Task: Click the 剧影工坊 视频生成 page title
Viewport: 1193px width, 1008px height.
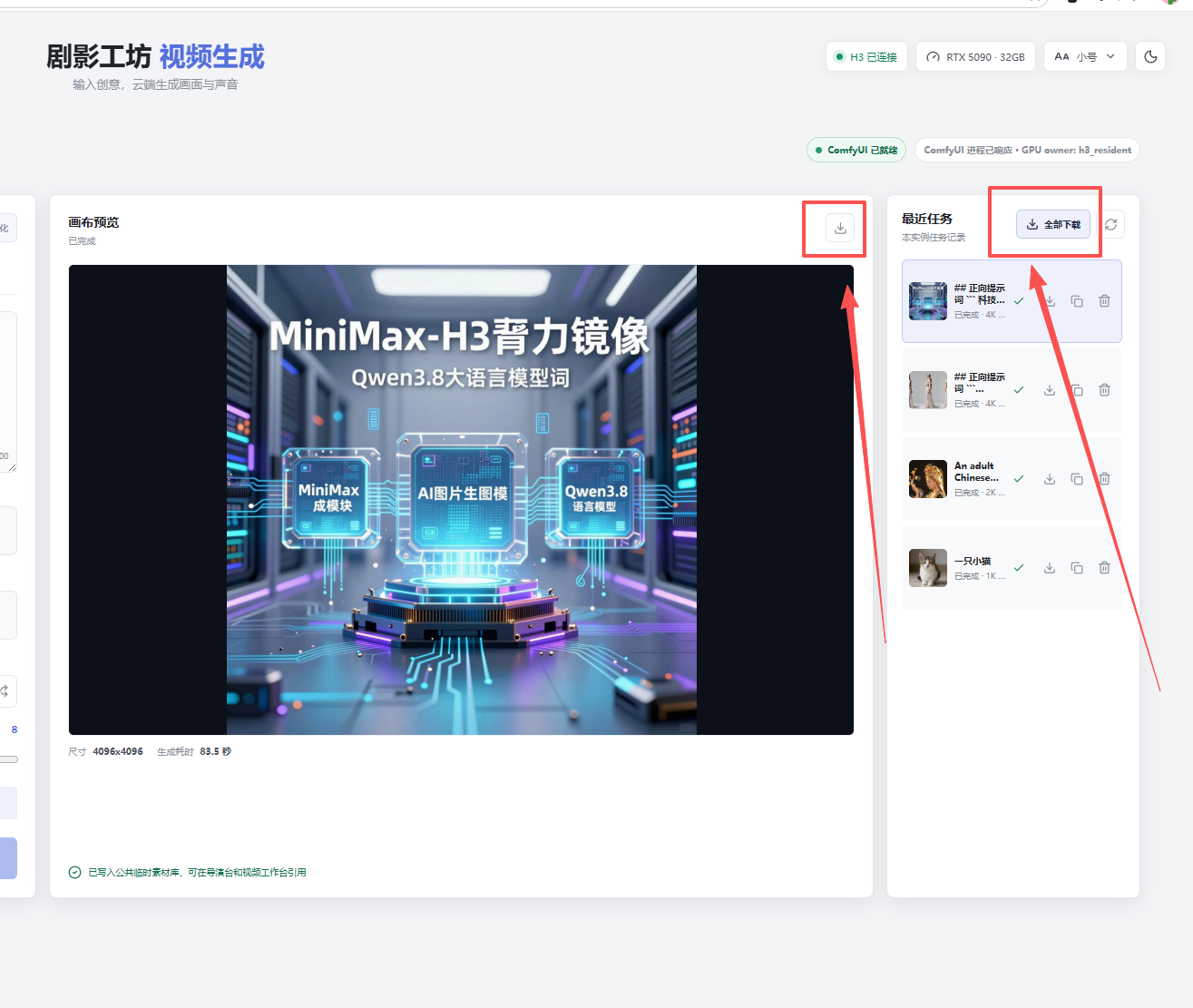Action: [x=155, y=56]
